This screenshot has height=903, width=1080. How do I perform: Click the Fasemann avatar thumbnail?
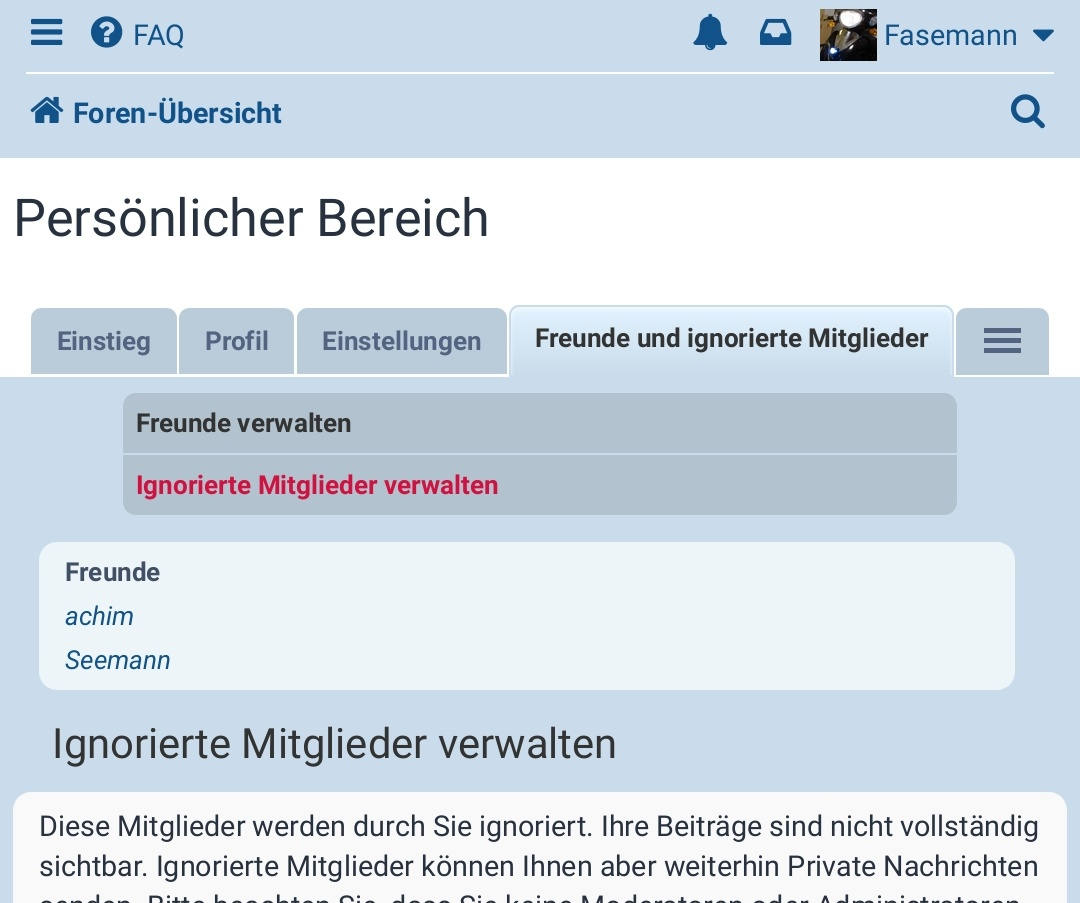click(848, 35)
